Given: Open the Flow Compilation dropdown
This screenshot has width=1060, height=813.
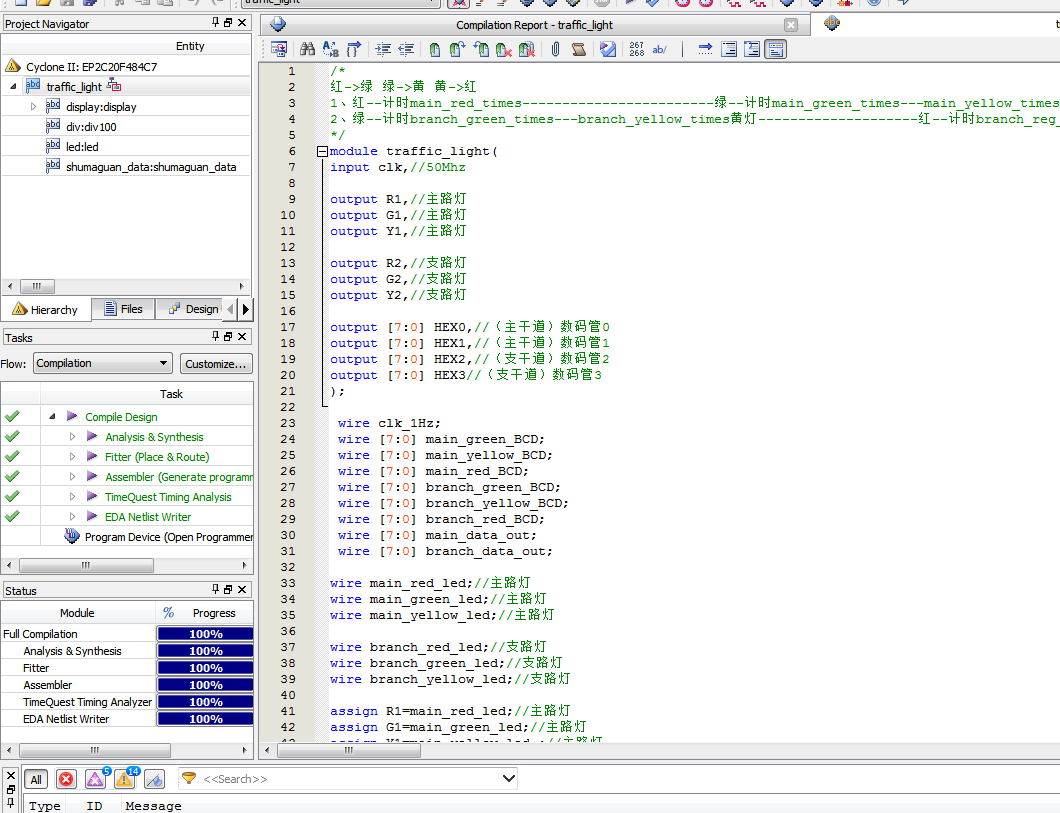Looking at the screenshot, I should (x=103, y=363).
